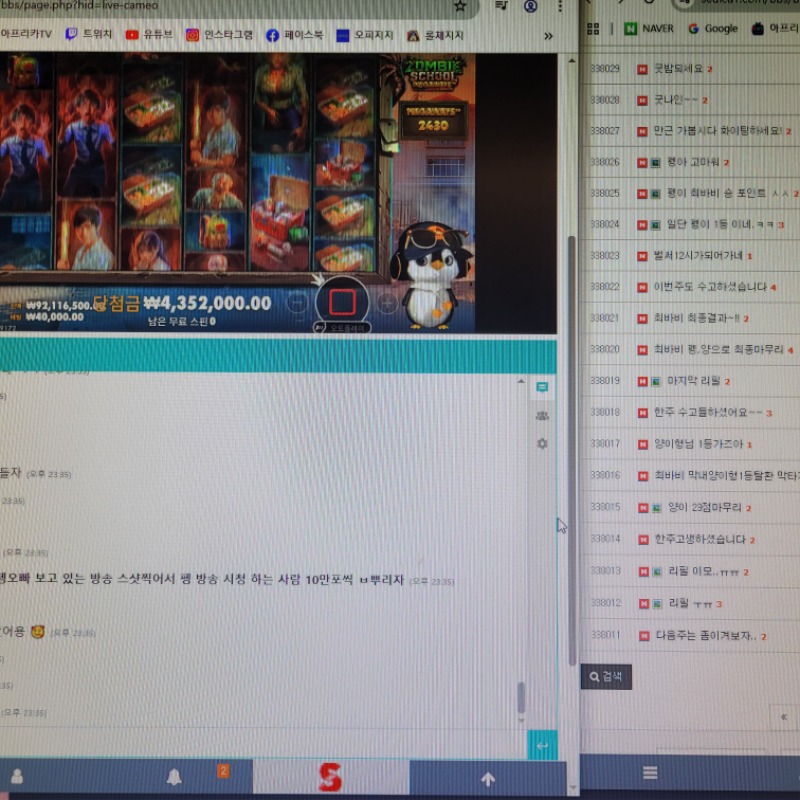This screenshot has height=800, width=800.
Task: Open the media control icon in browser toolbar
Action: pos(502,6)
